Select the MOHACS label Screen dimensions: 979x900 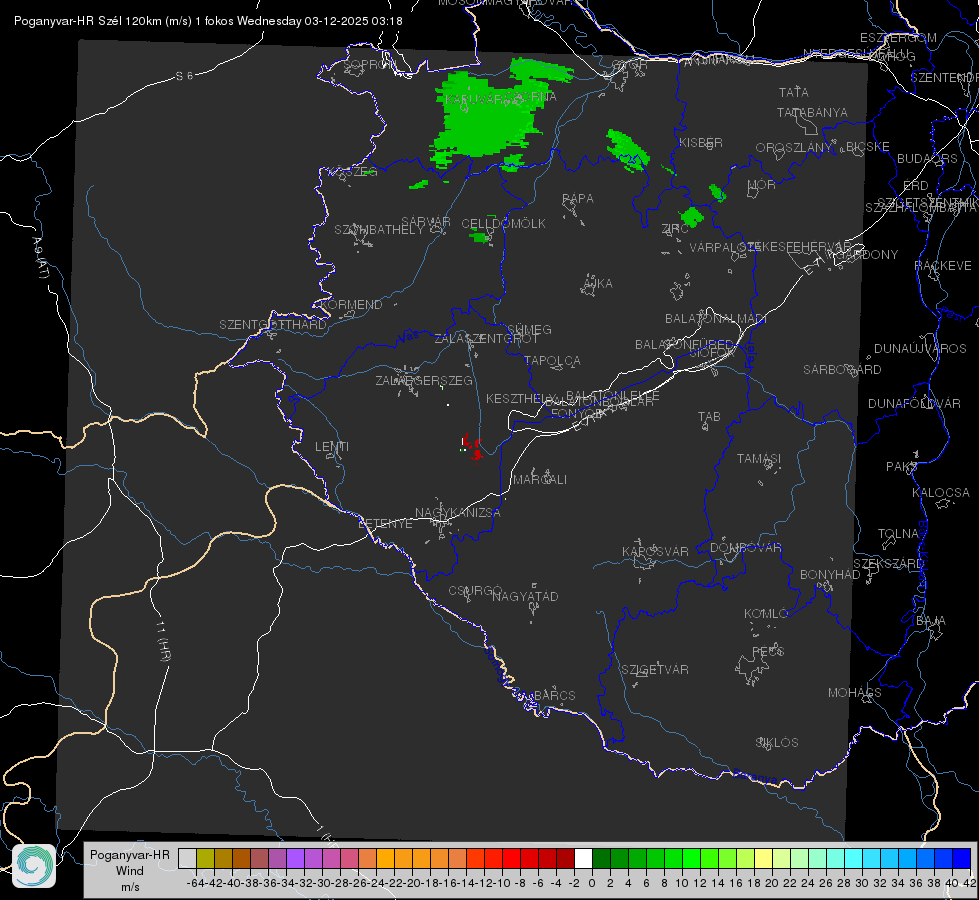click(854, 693)
